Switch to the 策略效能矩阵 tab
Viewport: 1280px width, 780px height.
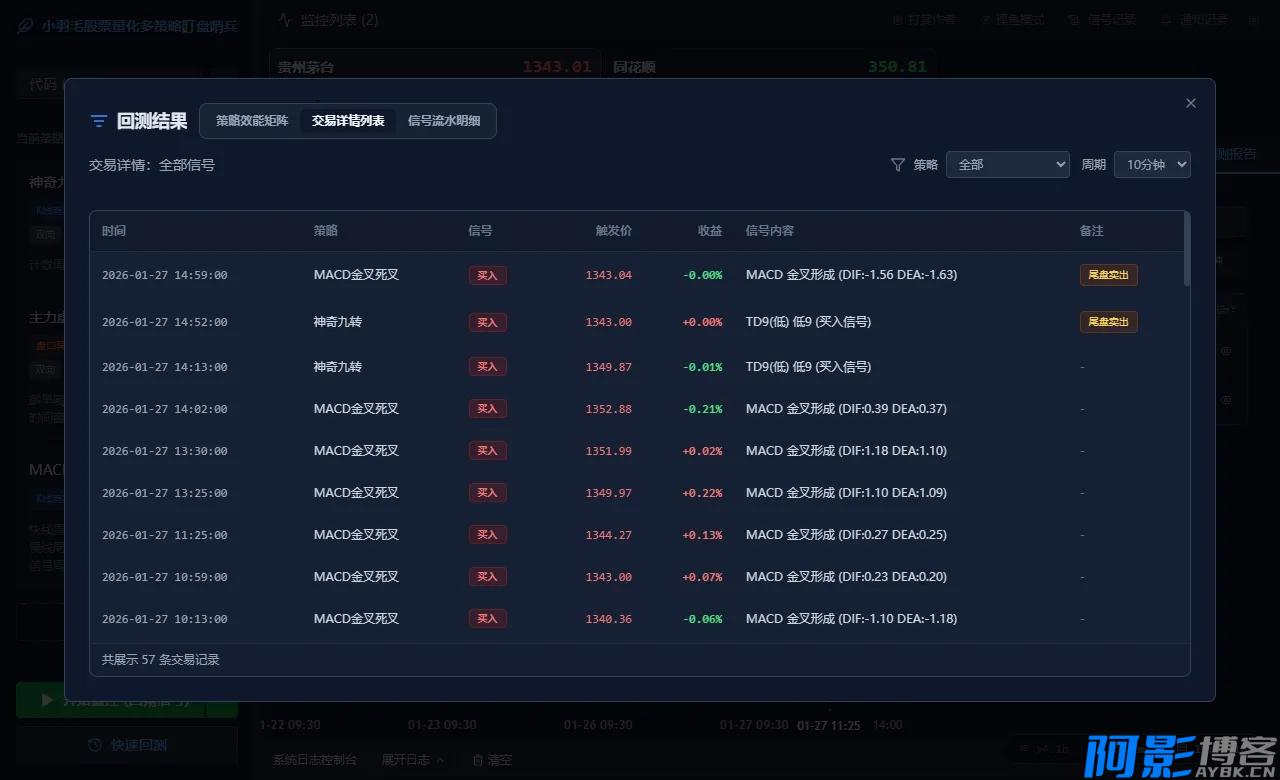[x=250, y=120]
